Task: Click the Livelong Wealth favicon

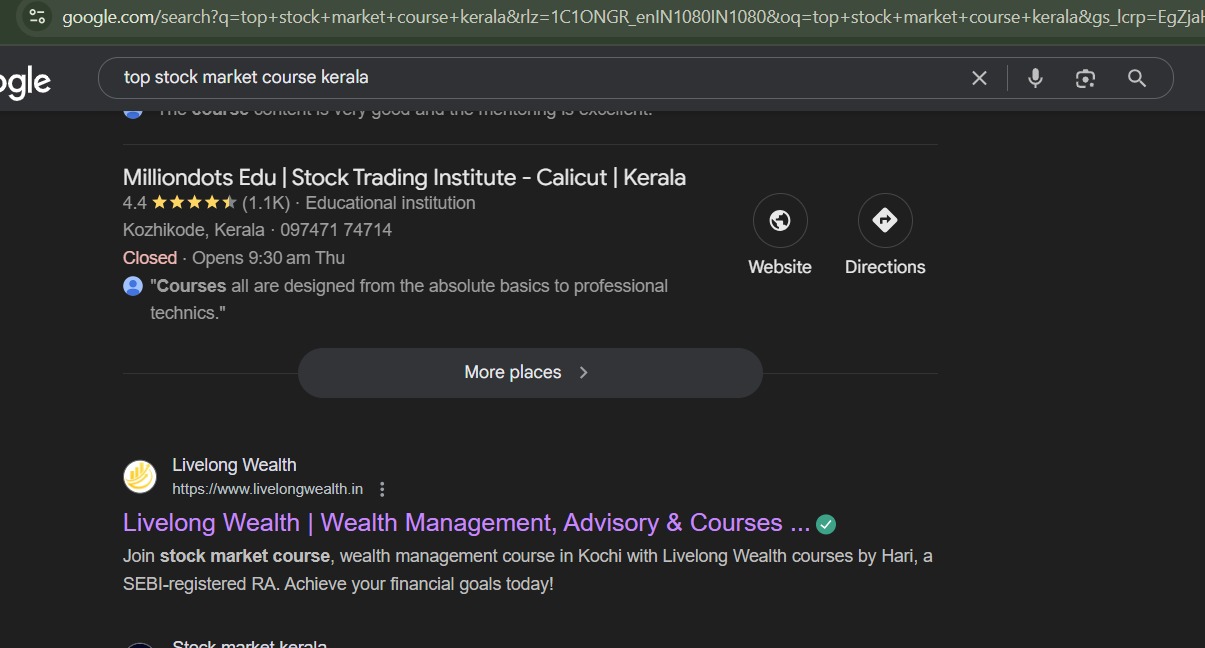Action: click(140, 477)
